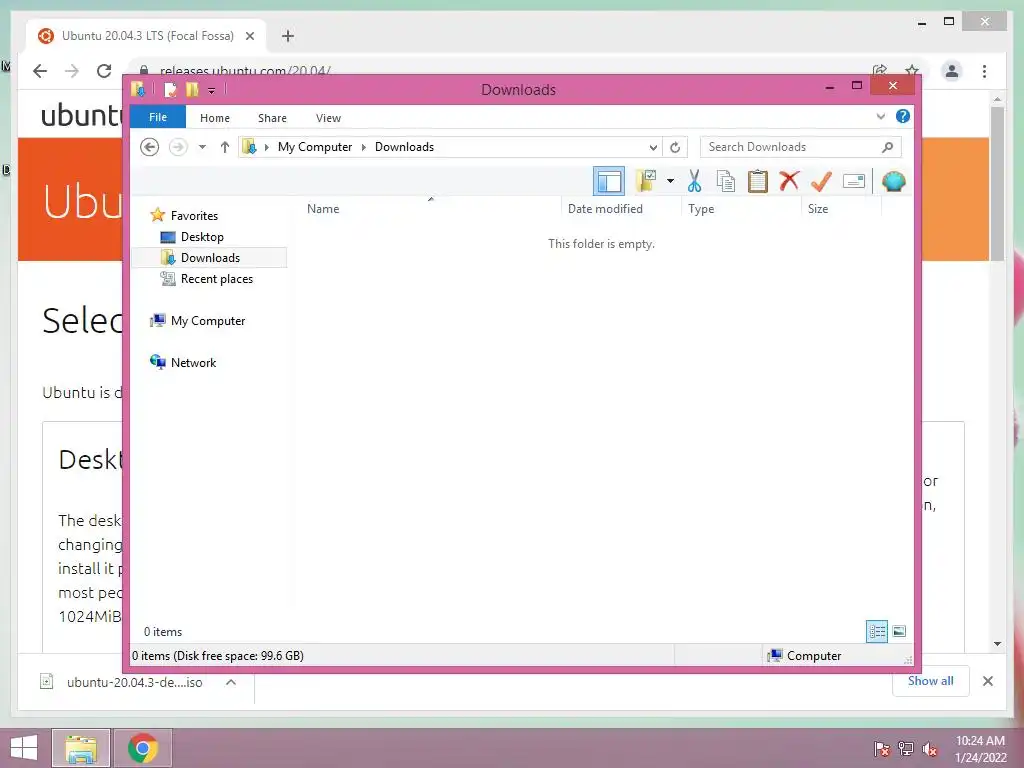The height and width of the screenshot is (768, 1024).
Task: Open recent locations dropdown arrow
Action: 202,147
